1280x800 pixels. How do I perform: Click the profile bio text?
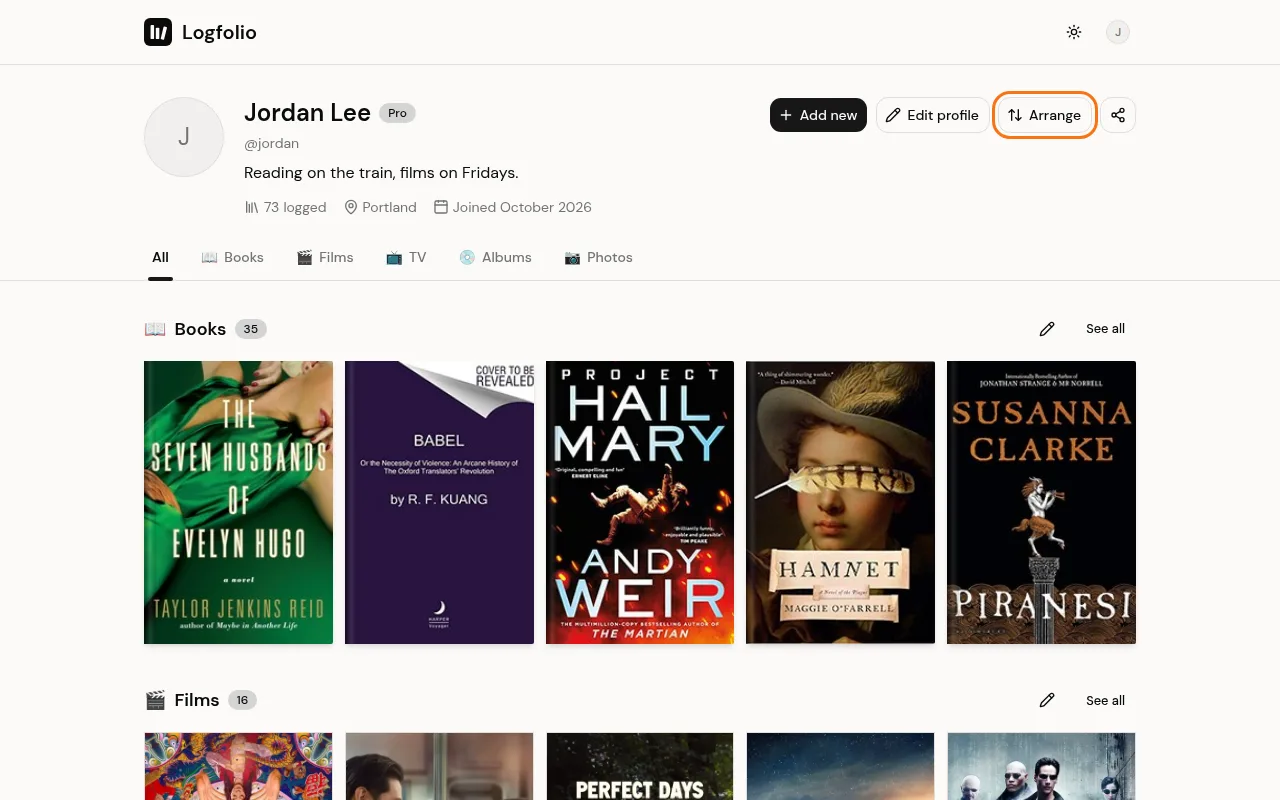click(x=381, y=173)
